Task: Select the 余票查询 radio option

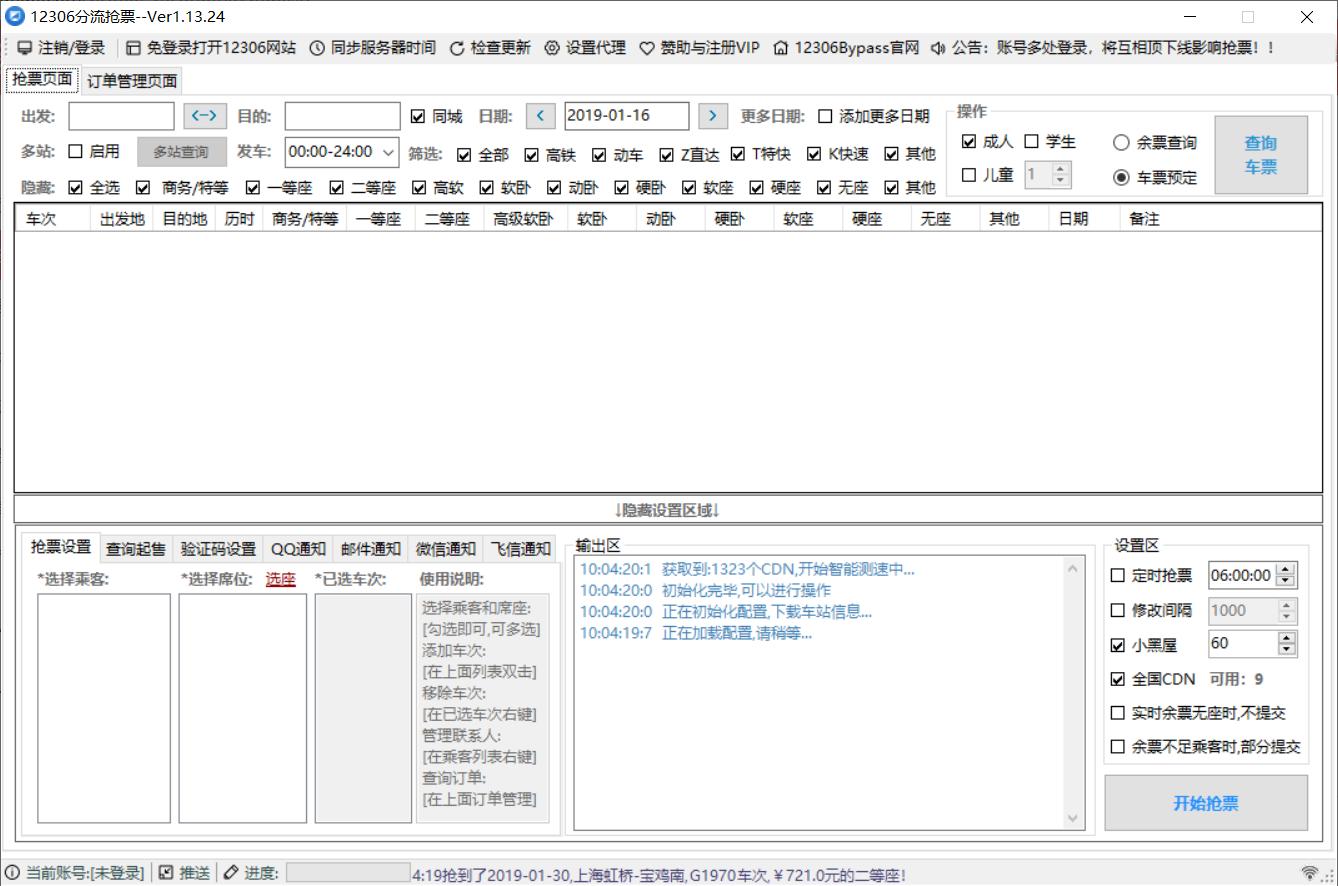Action: coord(1122,142)
